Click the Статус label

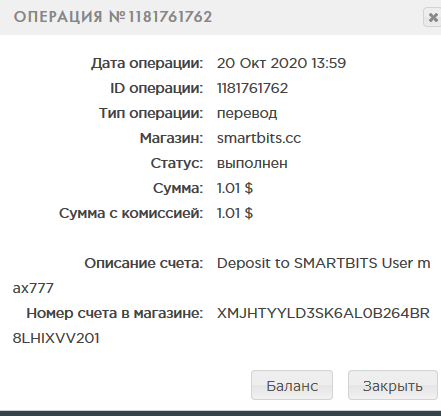(x=177, y=163)
